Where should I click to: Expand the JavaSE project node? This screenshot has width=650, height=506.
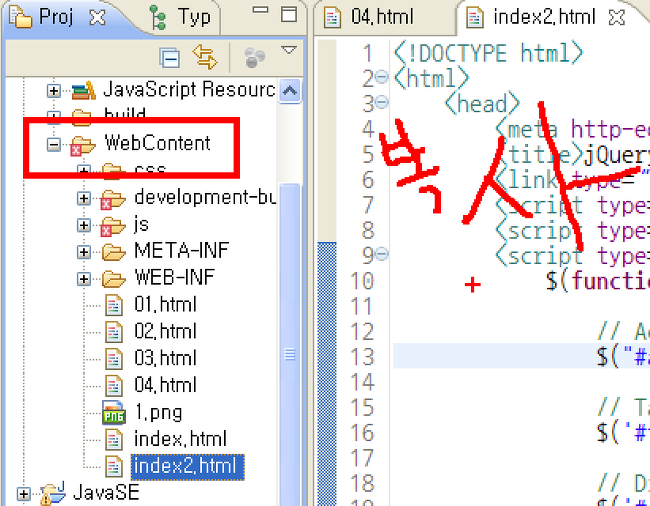point(23,494)
